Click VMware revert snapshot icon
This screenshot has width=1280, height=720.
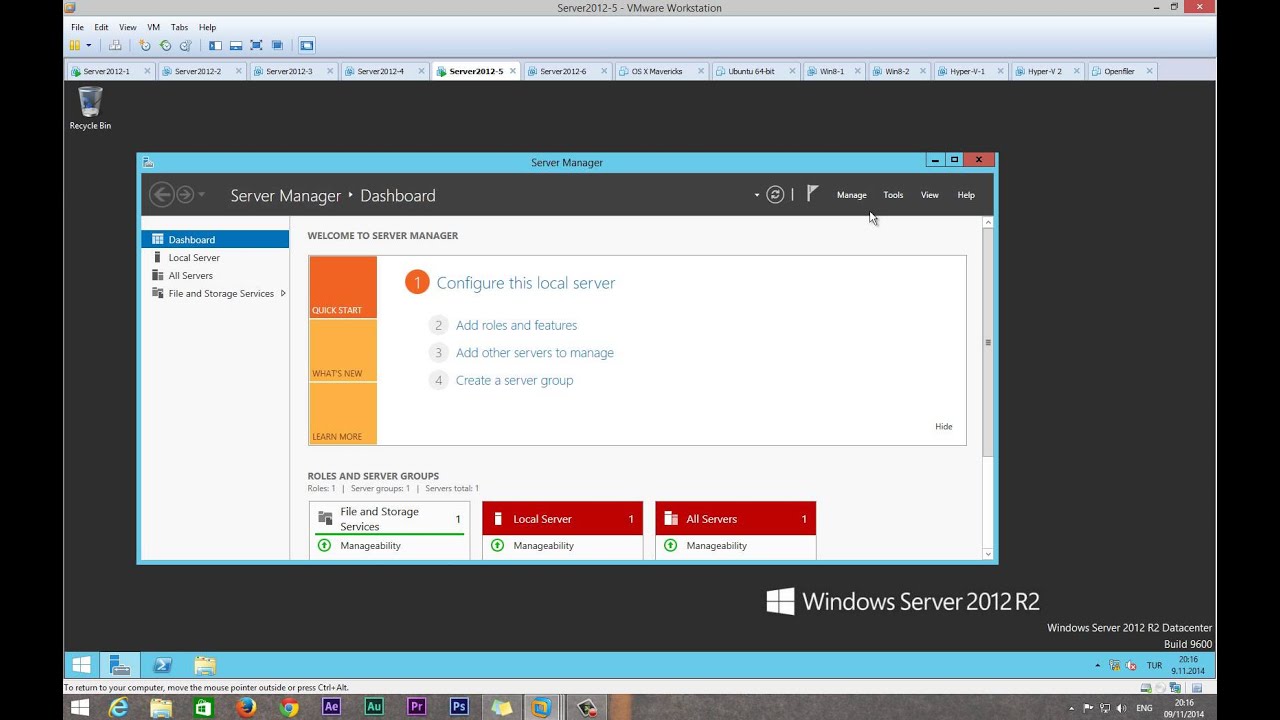click(x=165, y=45)
